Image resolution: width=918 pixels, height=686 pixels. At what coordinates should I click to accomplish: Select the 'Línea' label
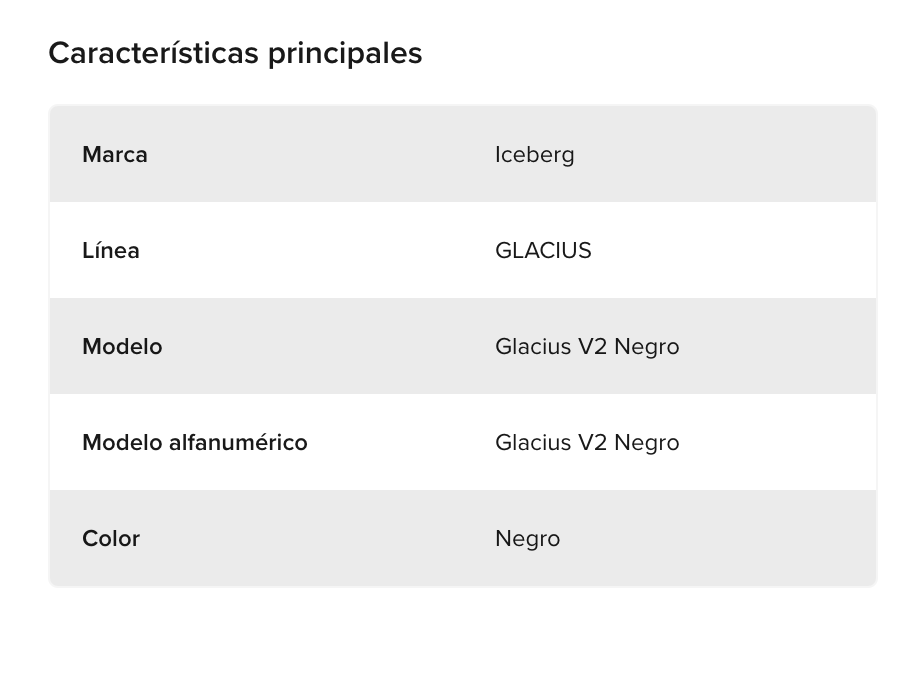pos(111,251)
